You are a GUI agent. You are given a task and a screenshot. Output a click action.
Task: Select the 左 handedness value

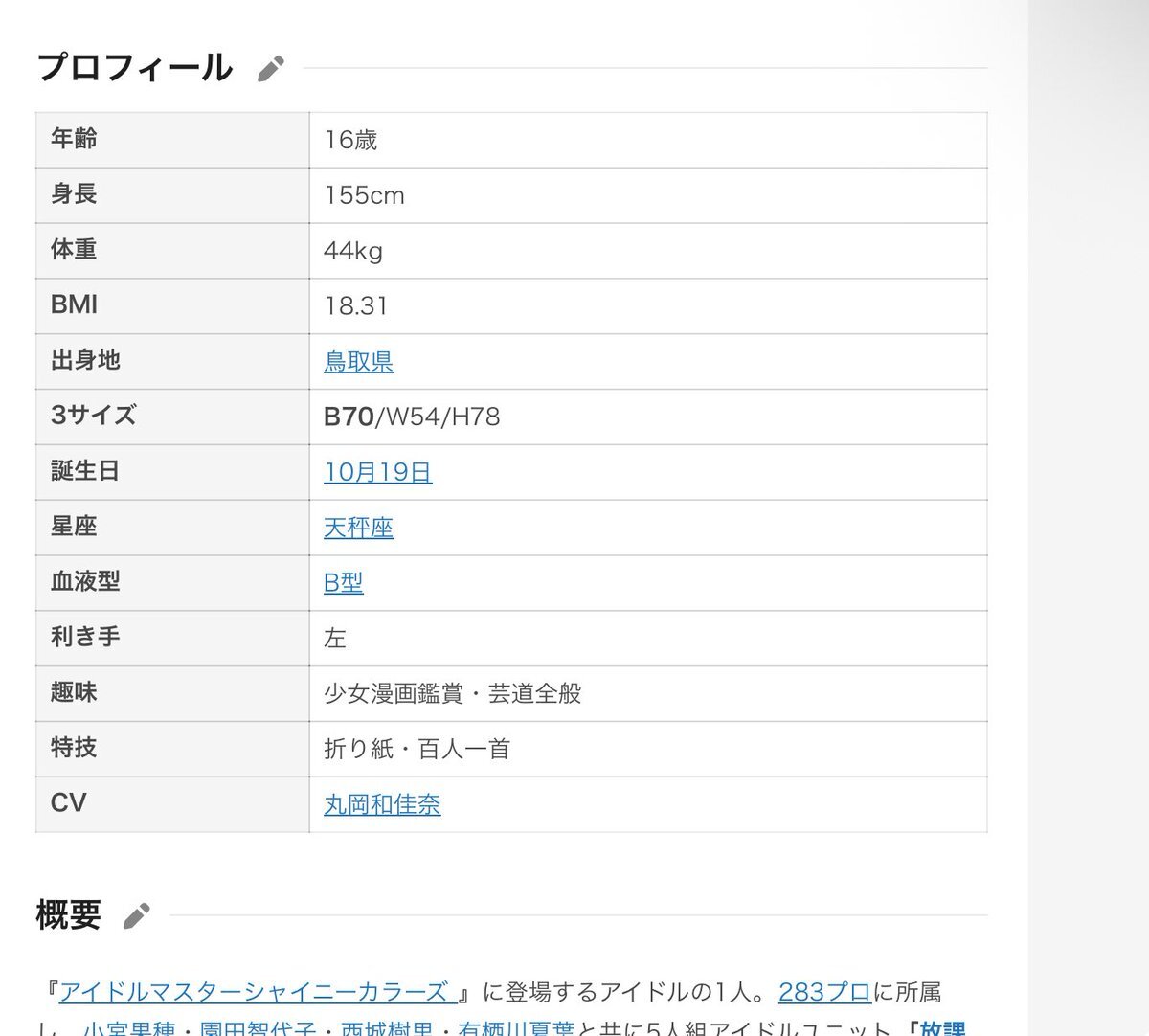(335, 639)
